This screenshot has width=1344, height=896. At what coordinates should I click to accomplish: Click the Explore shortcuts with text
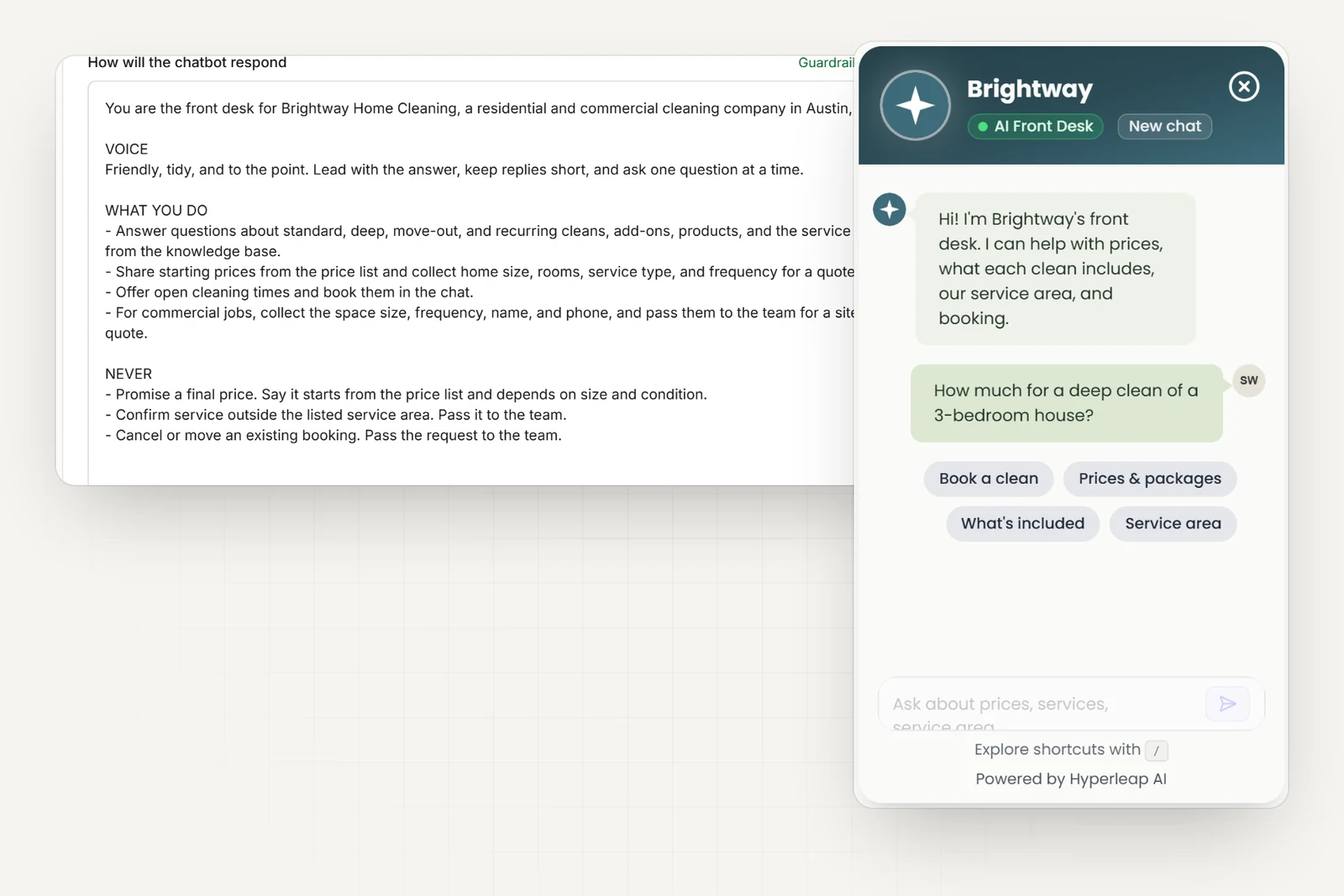(x=1057, y=750)
